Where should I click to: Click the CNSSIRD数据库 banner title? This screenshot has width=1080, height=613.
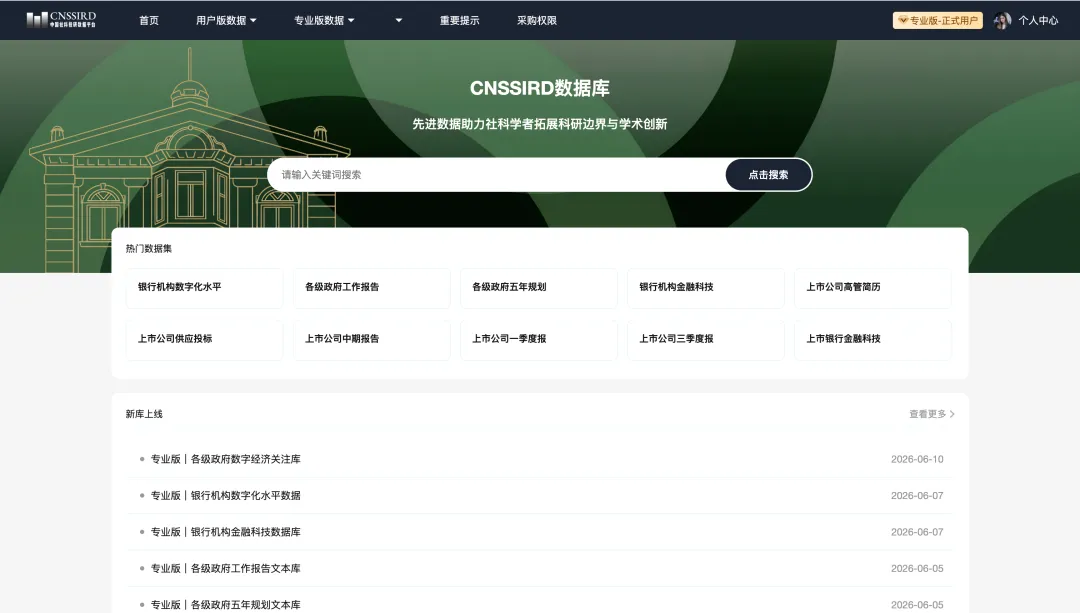click(x=539, y=88)
